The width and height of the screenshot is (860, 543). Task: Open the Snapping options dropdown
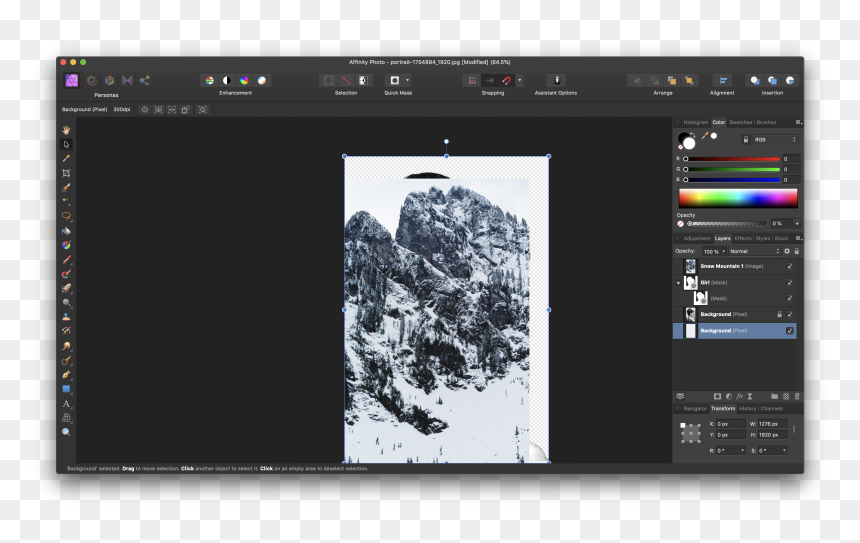pyautogui.click(x=520, y=81)
